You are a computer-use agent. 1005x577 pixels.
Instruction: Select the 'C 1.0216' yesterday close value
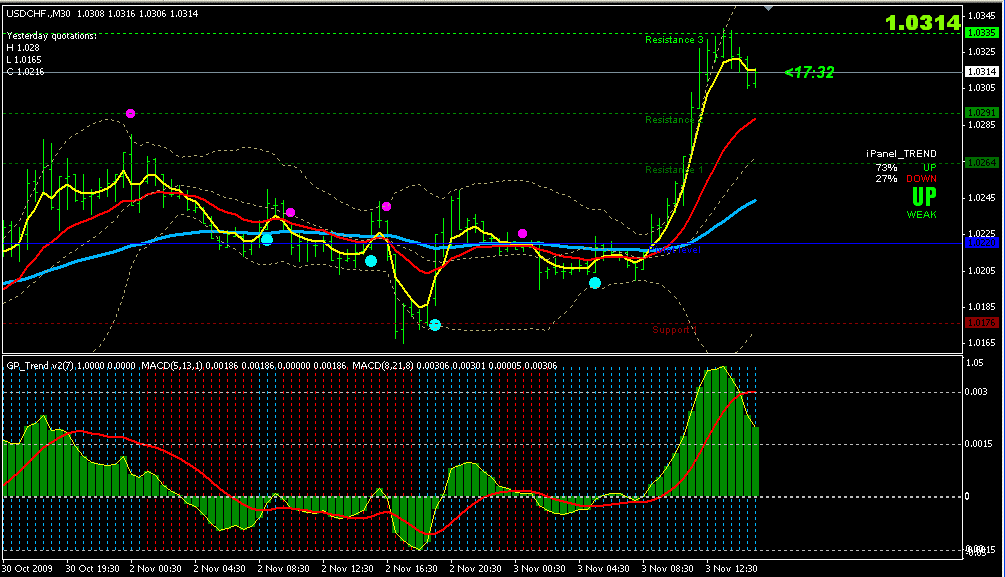(26, 72)
